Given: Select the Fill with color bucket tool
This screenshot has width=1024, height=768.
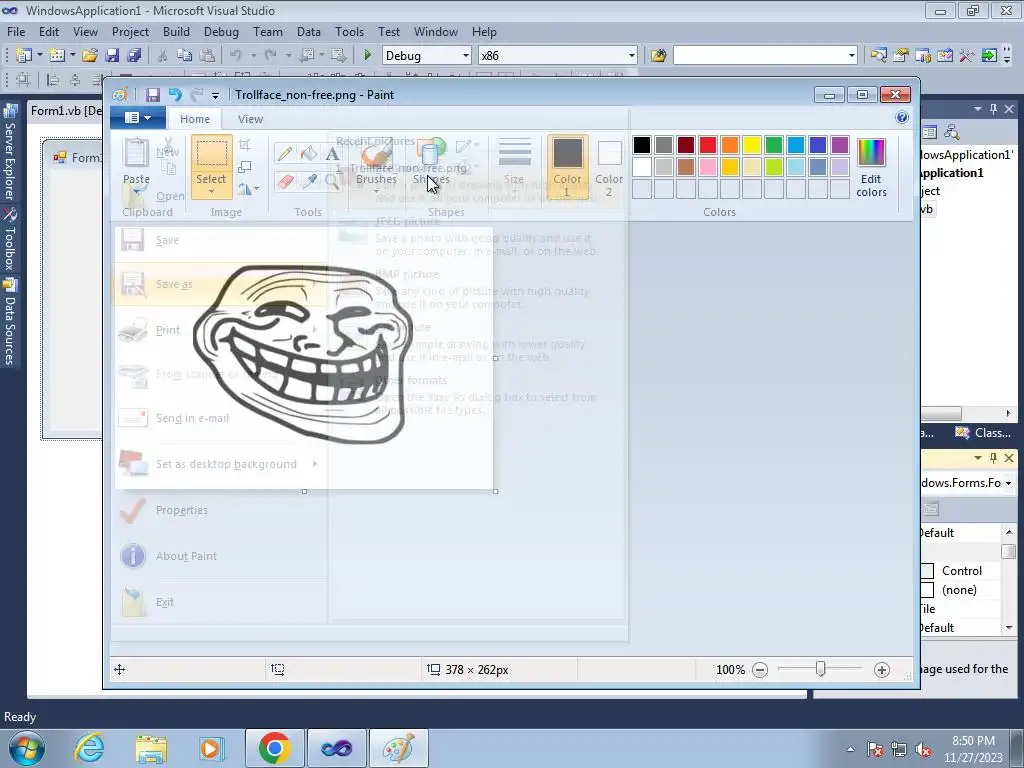Looking at the screenshot, I should point(308,153).
